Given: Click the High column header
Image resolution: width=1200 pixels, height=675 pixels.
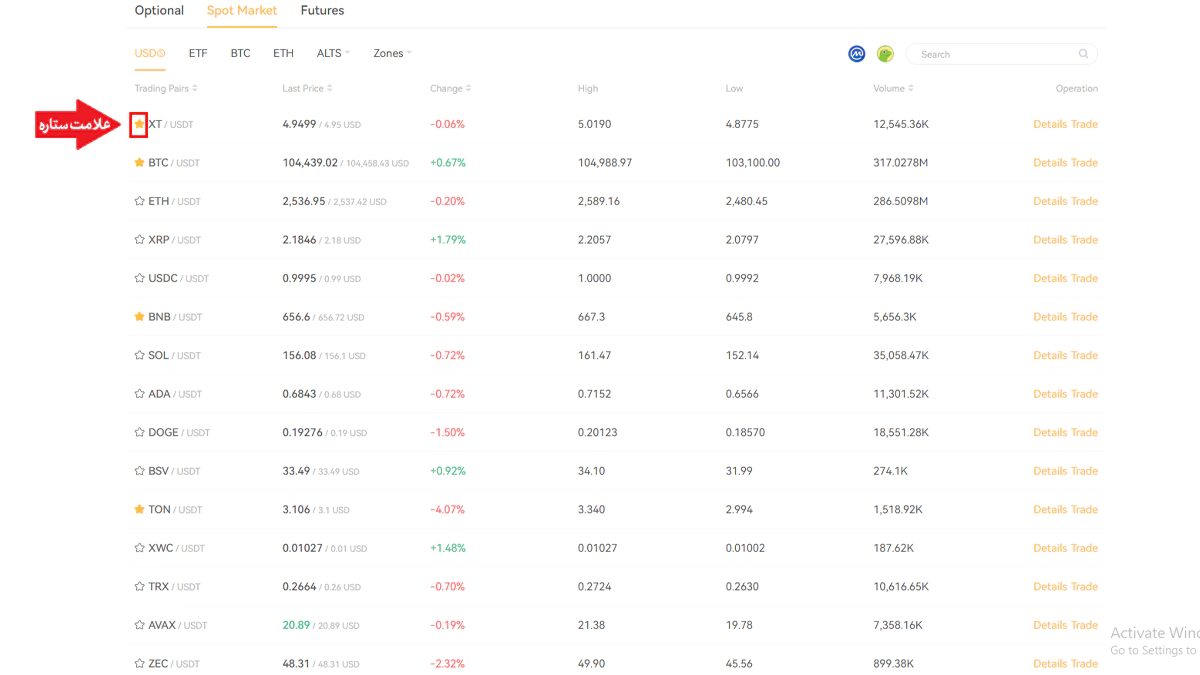Looking at the screenshot, I should tap(588, 88).
